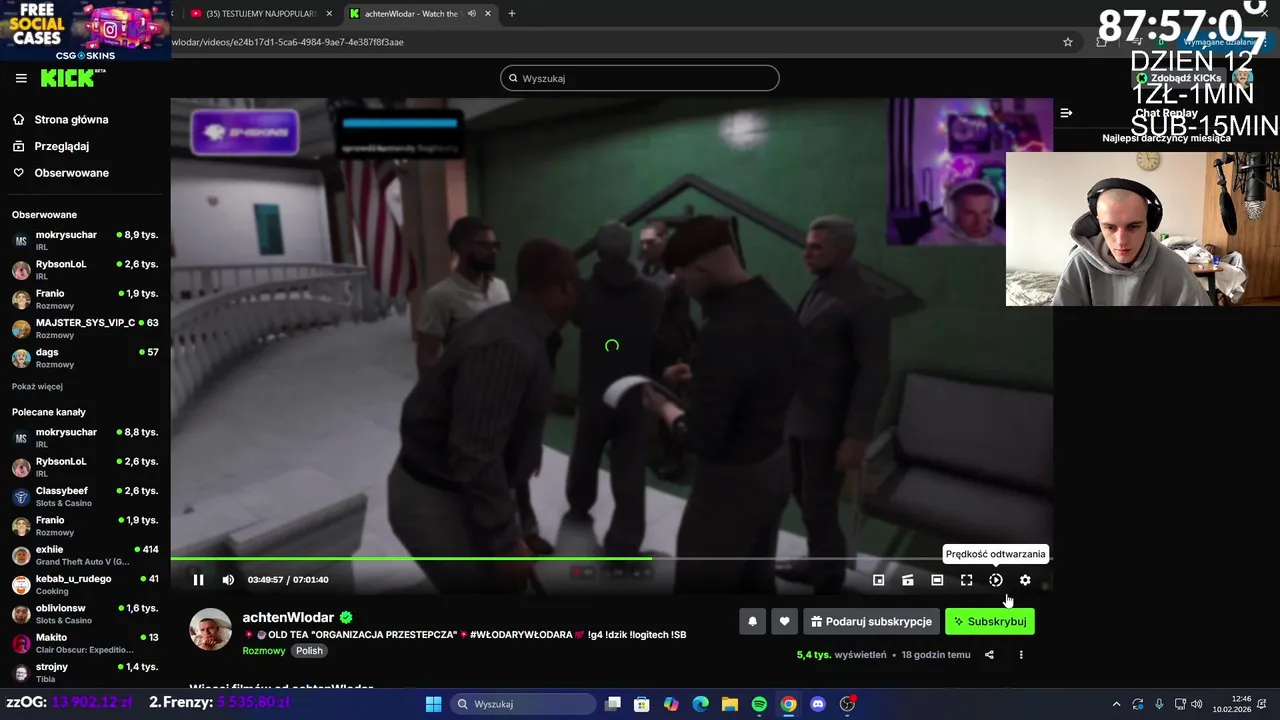Open MAJSTER_SYS_VIP_C channel
This screenshot has width=1280, height=720.
pyautogui.click(x=85, y=329)
